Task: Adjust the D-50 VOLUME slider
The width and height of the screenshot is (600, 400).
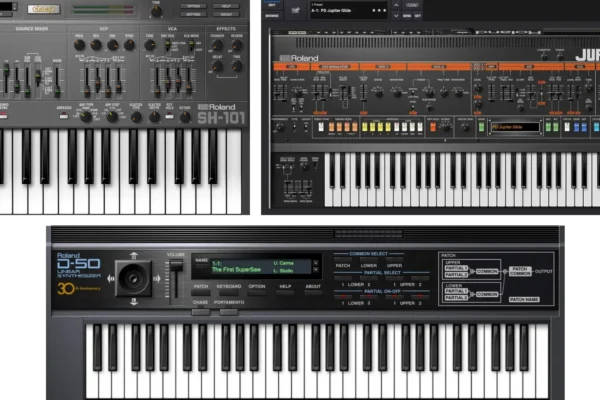Action: point(176,265)
